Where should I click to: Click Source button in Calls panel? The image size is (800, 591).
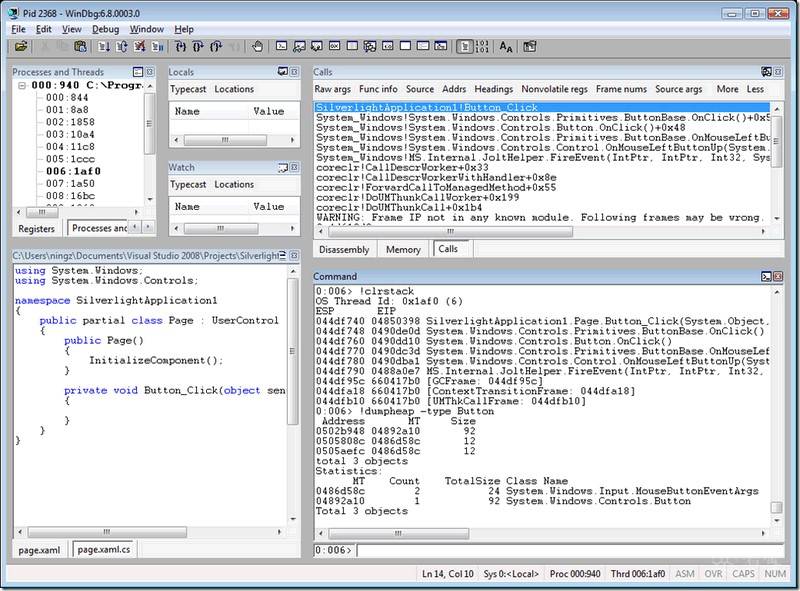[420, 89]
